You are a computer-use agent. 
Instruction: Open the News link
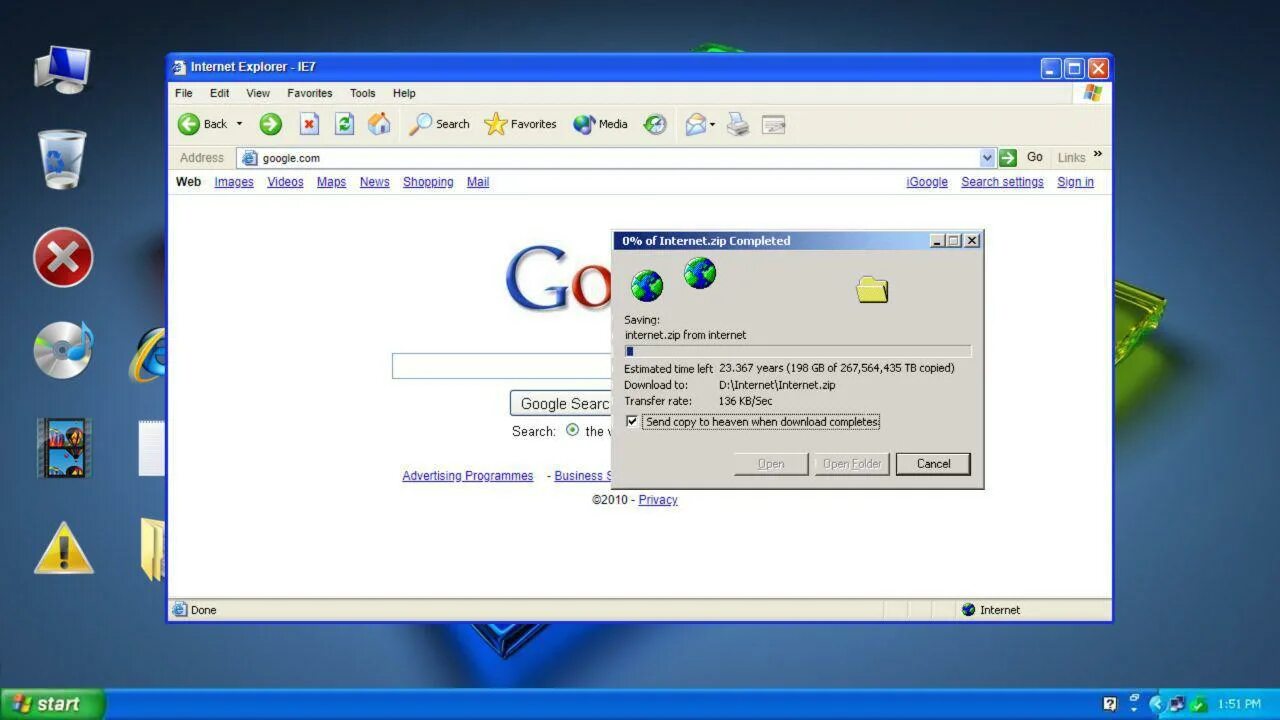pos(375,182)
